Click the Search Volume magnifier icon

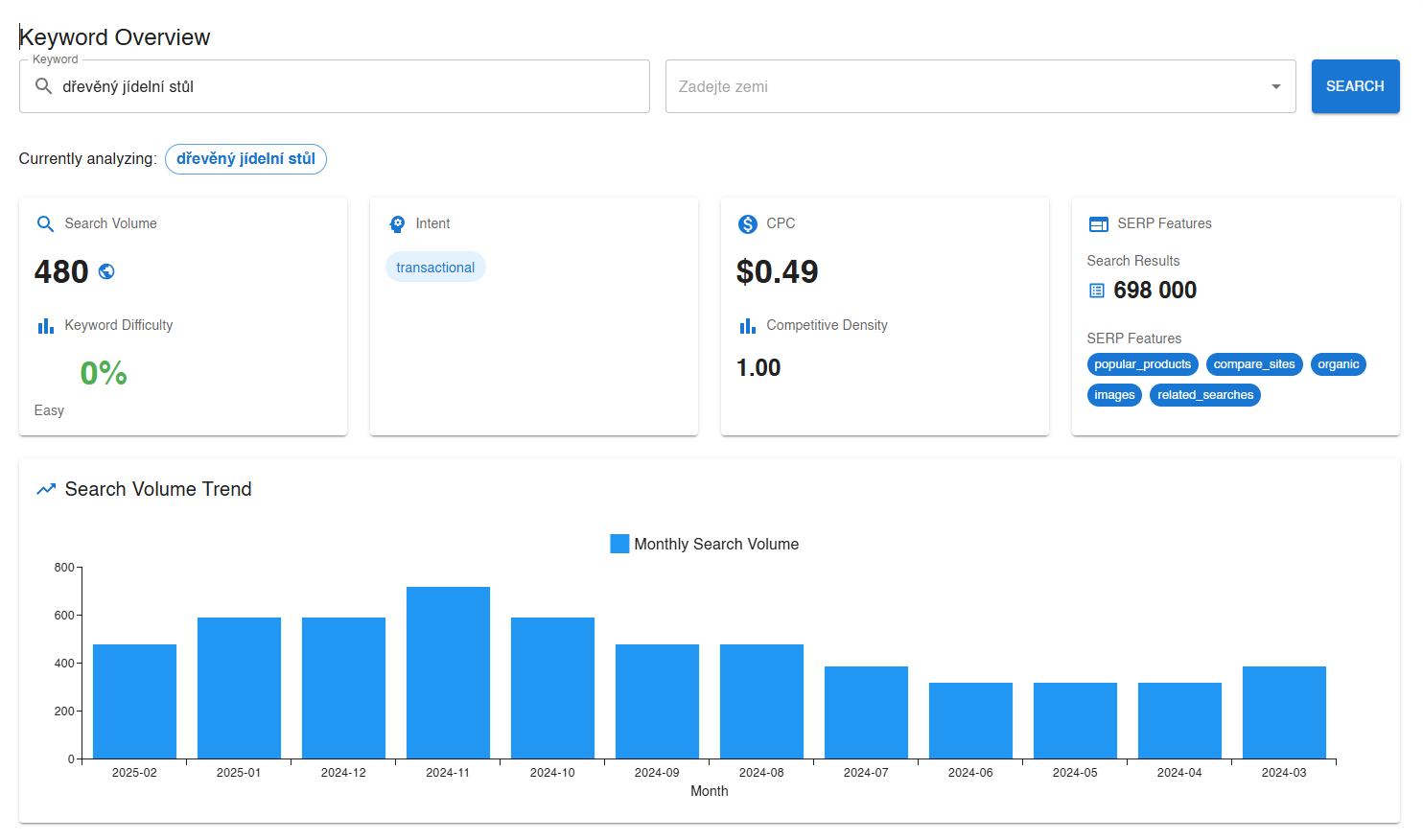[x=45, y=224]
